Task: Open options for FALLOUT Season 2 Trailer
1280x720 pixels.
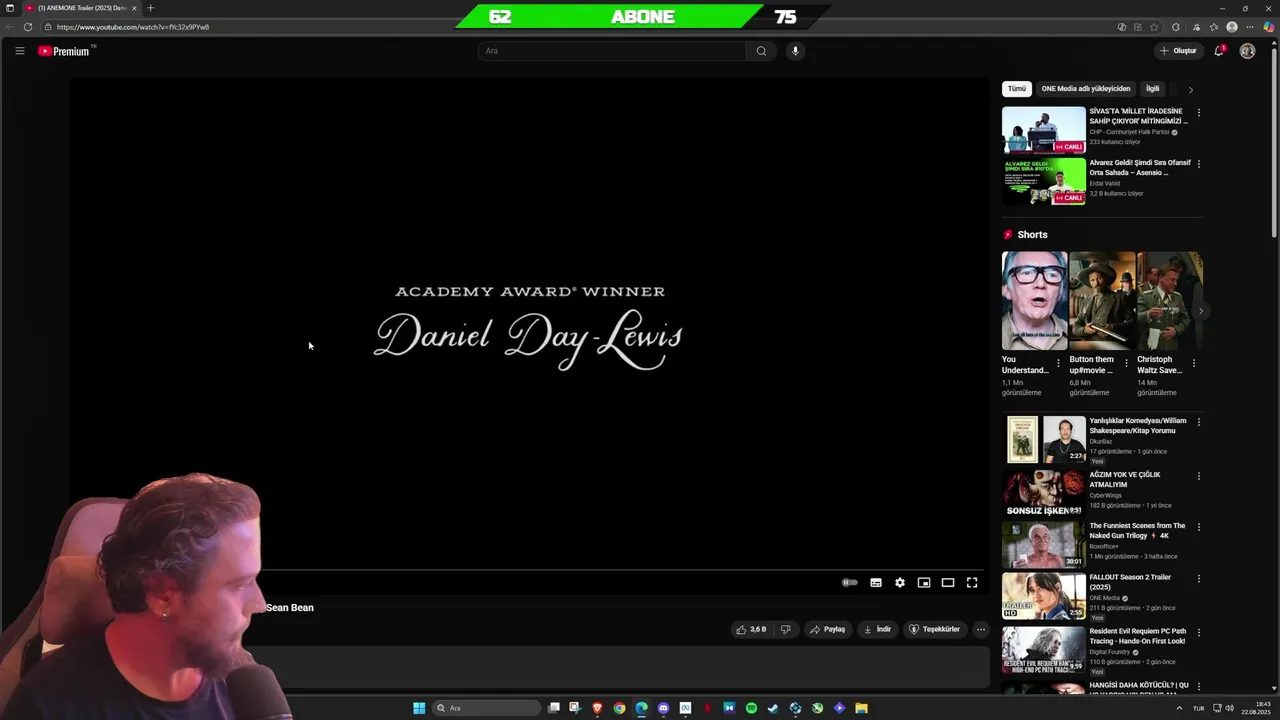Action: pyautogui.click(x=1199, y=579)
